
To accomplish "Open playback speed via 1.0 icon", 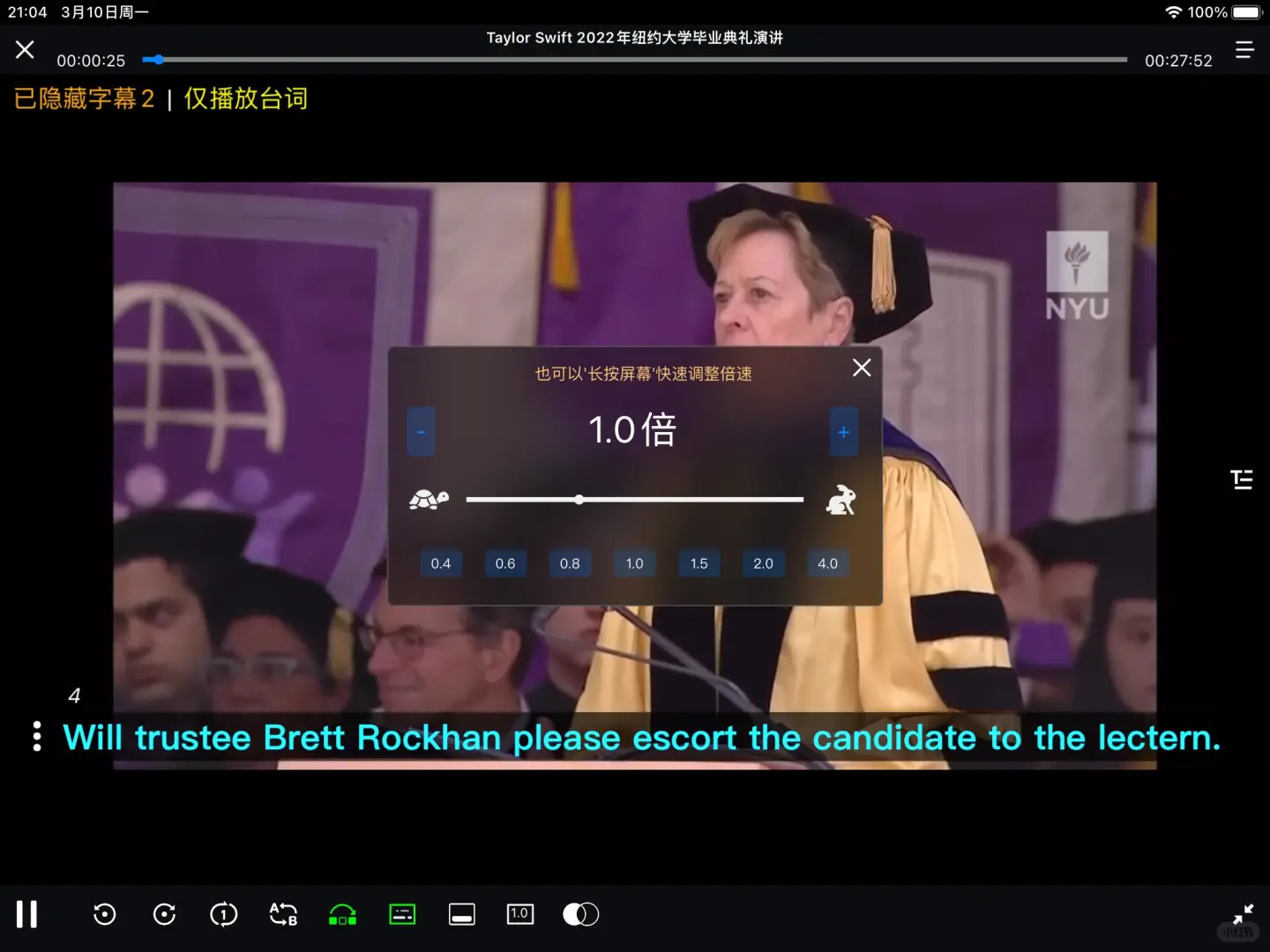I will point(520,914).
